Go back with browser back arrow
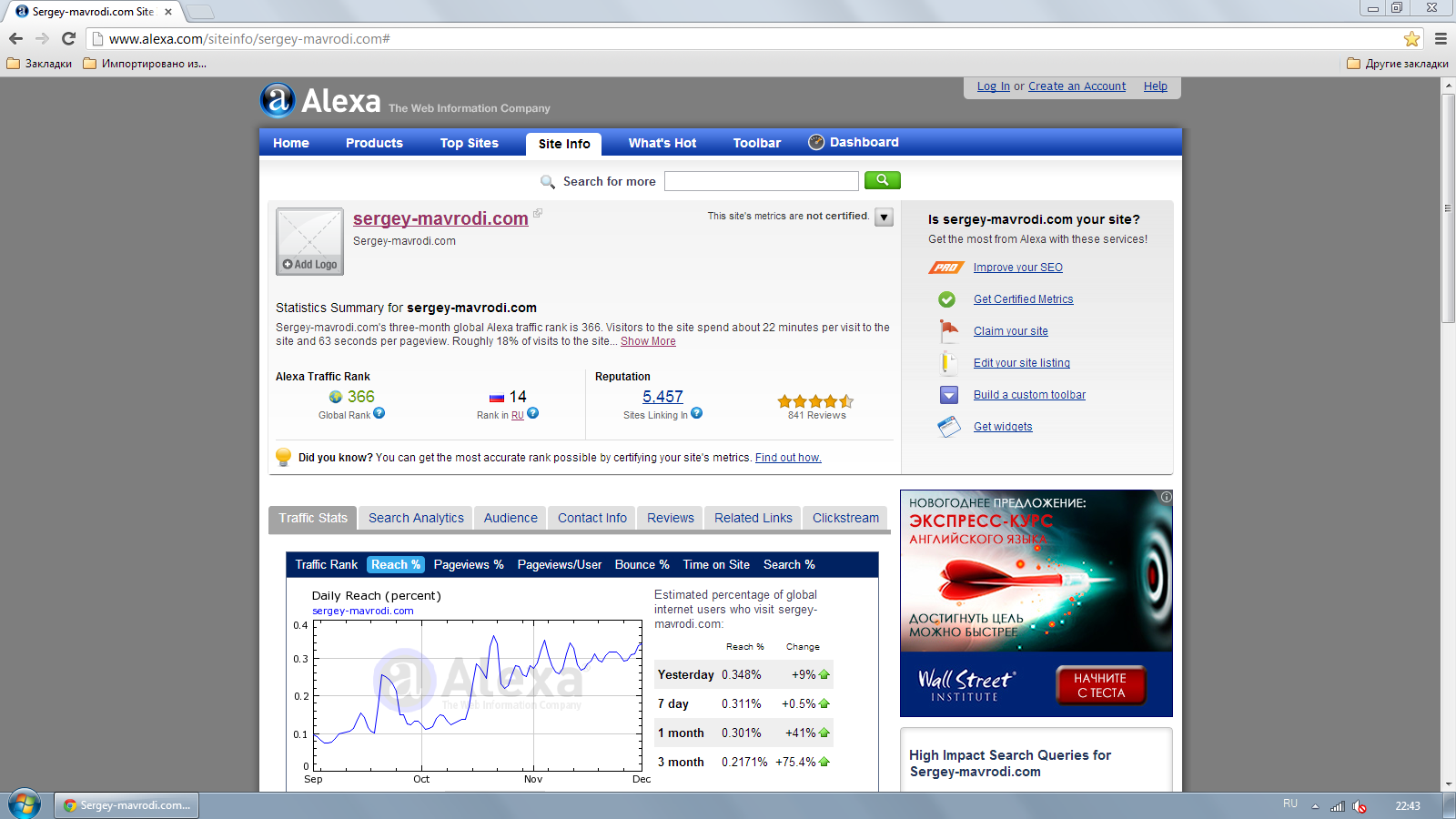Image resolution: width=1456 pixels, height=819 pixels. [15, 38]
